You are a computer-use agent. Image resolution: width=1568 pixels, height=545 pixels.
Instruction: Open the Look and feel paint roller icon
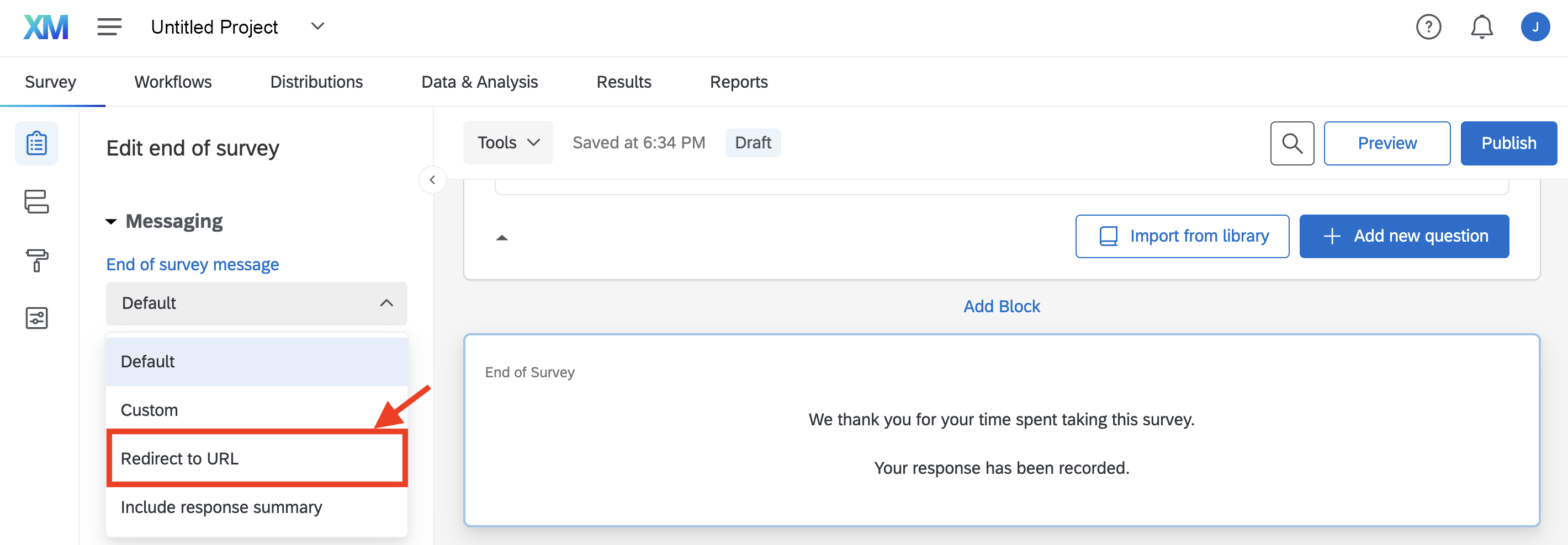point(36,260)
